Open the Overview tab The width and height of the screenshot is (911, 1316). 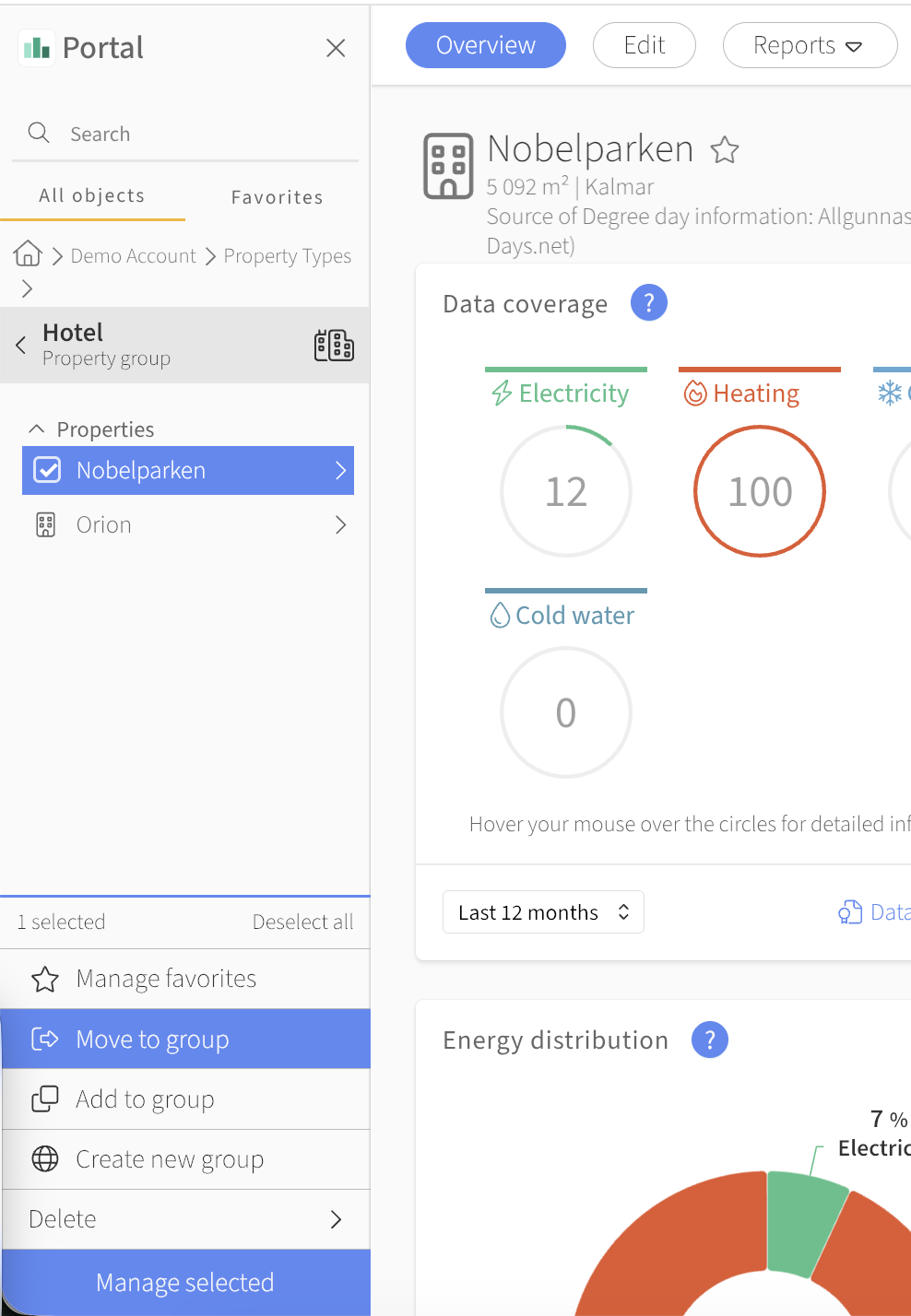pyautogui.click(x=486, y=45)
